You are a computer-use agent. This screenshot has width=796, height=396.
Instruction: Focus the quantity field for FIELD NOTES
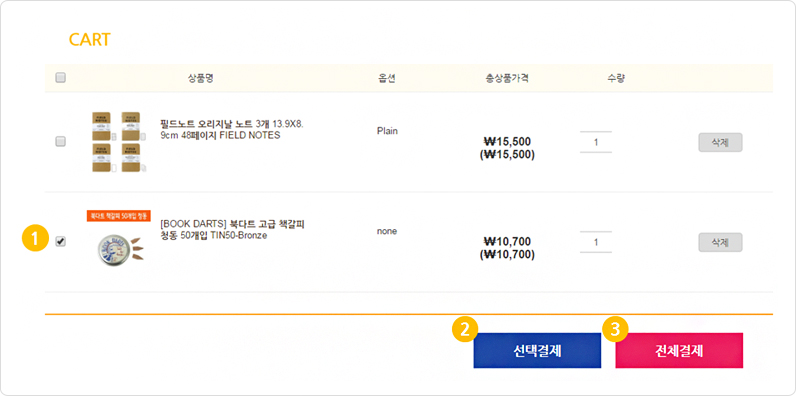point(595,142)
